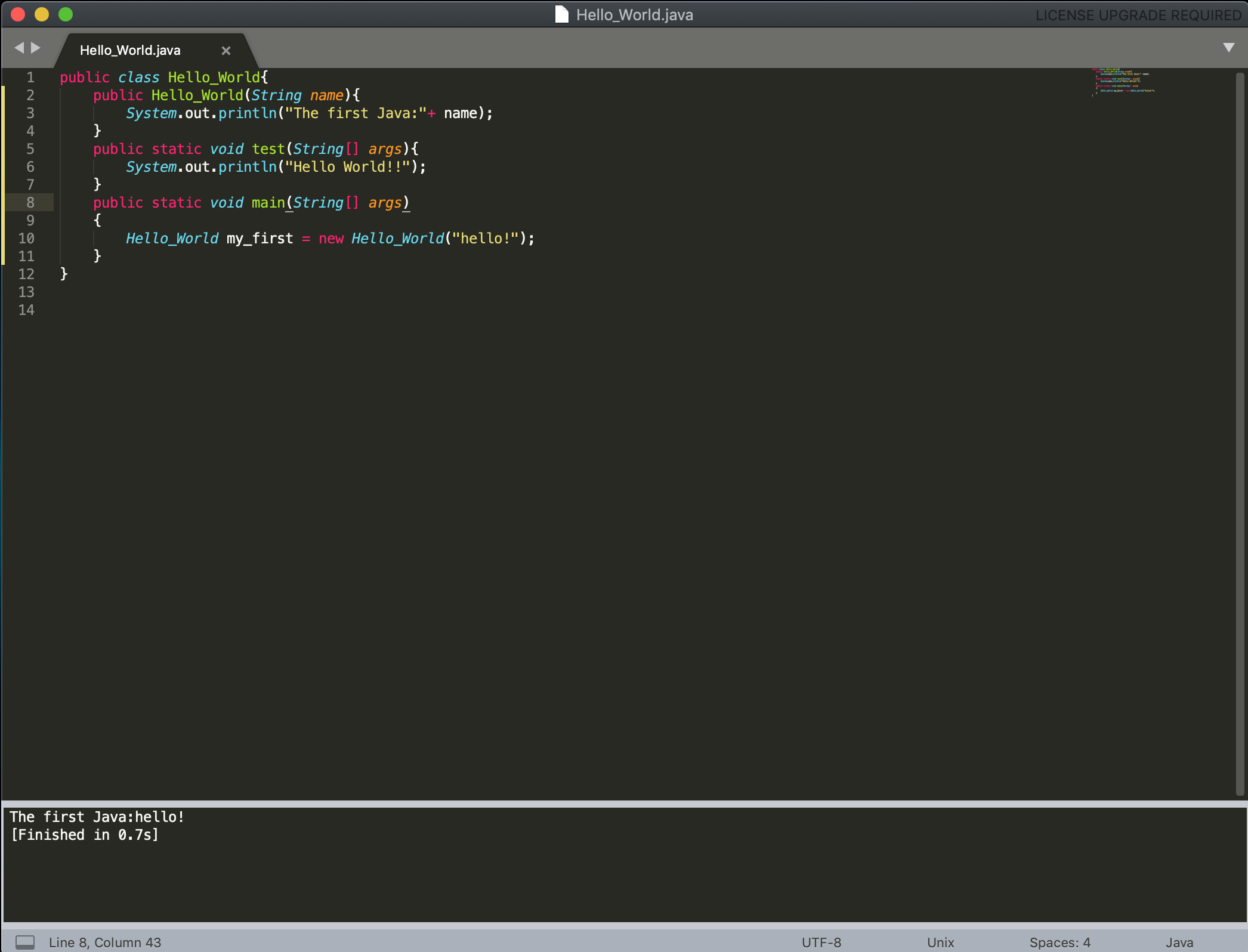Click the green zoom window button

pyautogui.click(x=66, y=14)
